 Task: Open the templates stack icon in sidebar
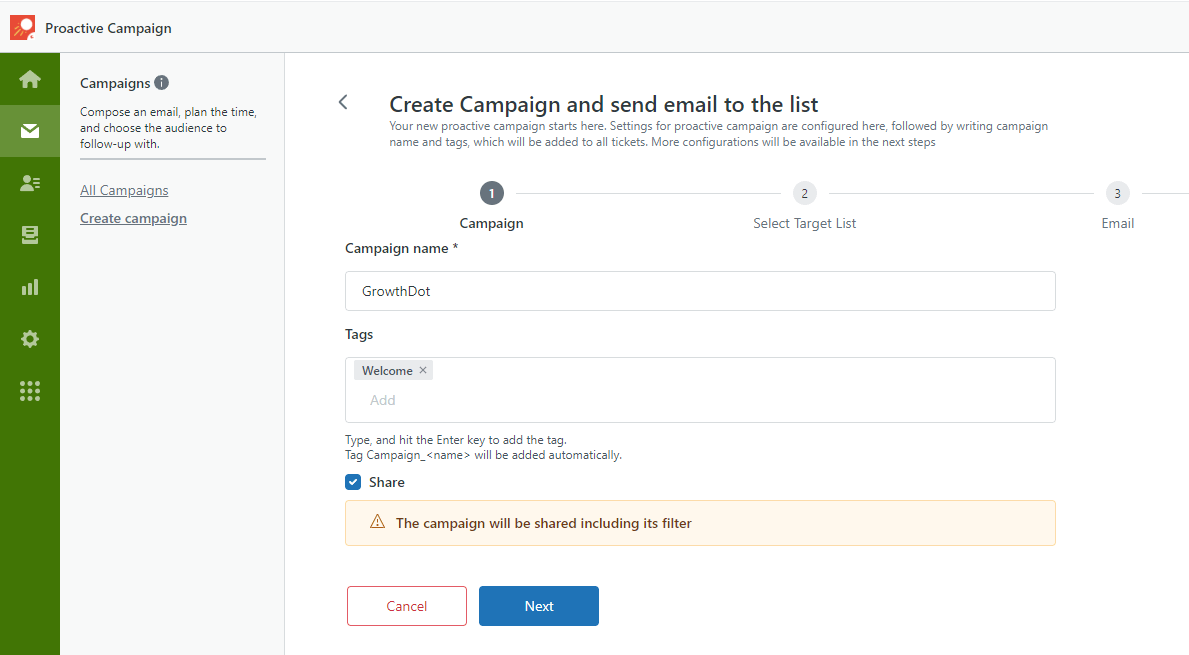point(30,235)
